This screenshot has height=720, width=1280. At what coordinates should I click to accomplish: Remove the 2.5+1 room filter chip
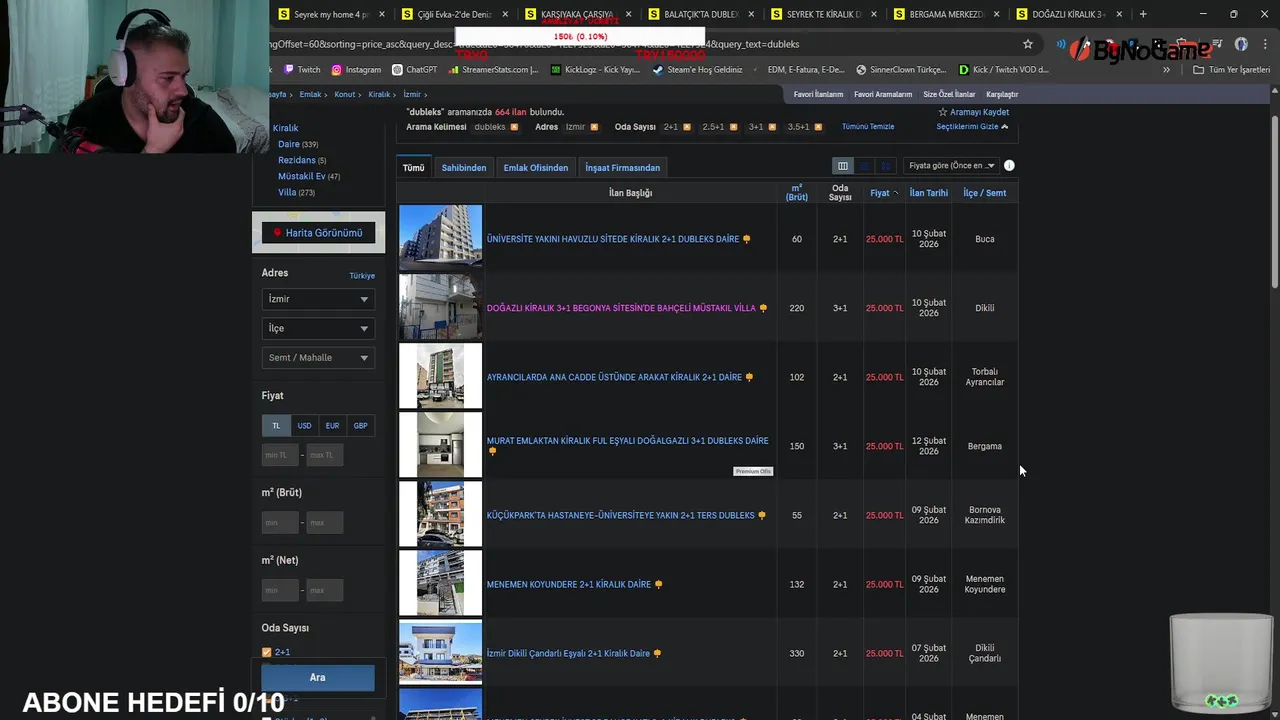(x=733, y=127)
